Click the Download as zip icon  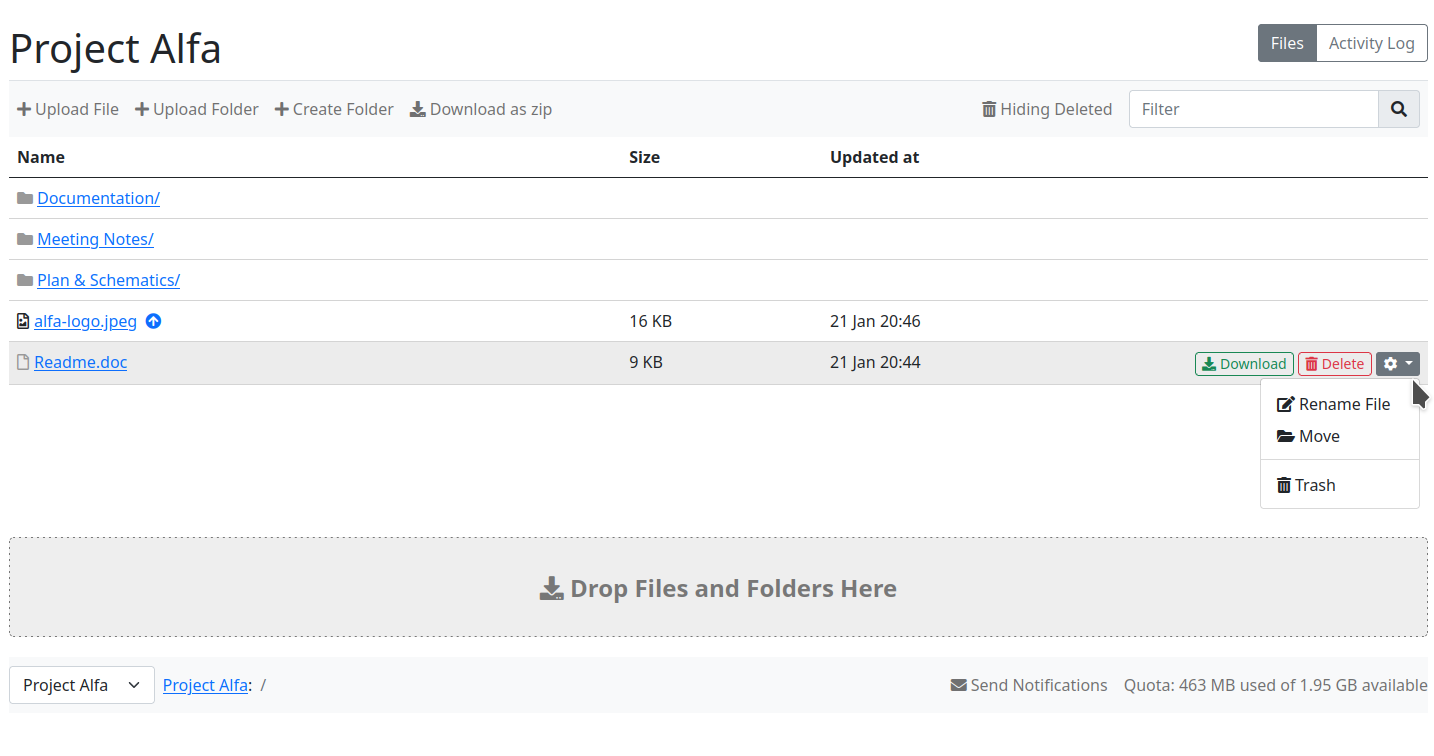click(x=417, y=109)
